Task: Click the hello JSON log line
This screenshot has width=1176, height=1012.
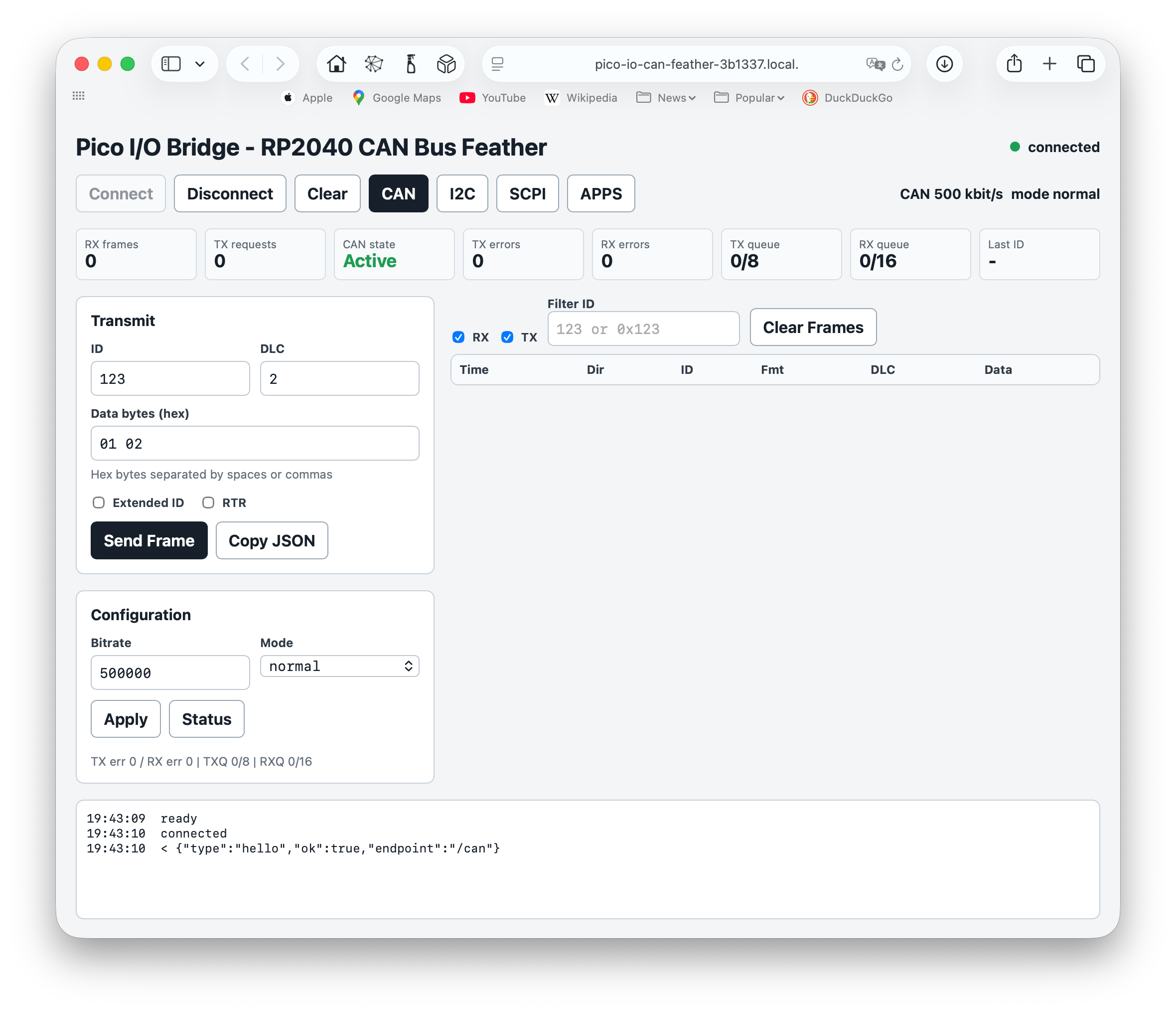Action: 294,848
